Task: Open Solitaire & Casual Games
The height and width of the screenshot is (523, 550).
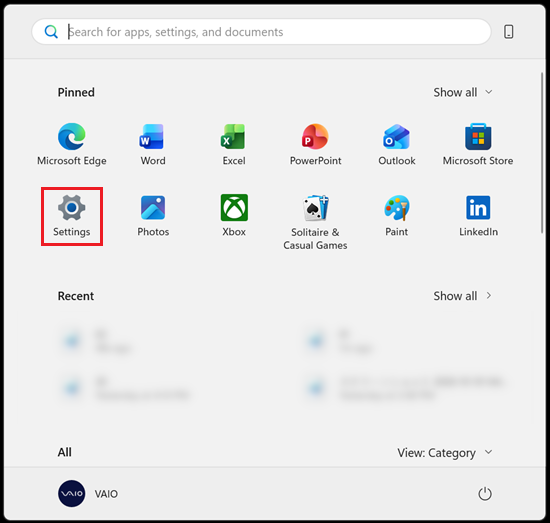Action: point(315,222)
